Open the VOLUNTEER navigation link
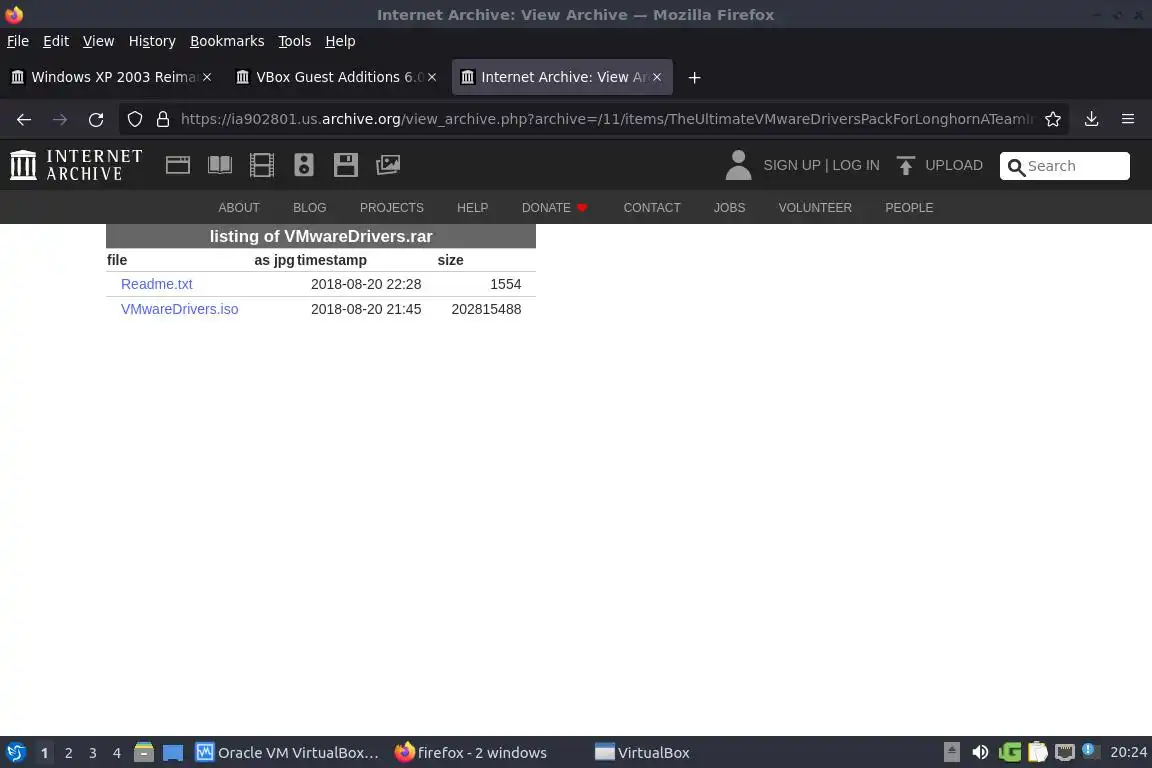The image size is (1152, 768). tap(815, 208)
